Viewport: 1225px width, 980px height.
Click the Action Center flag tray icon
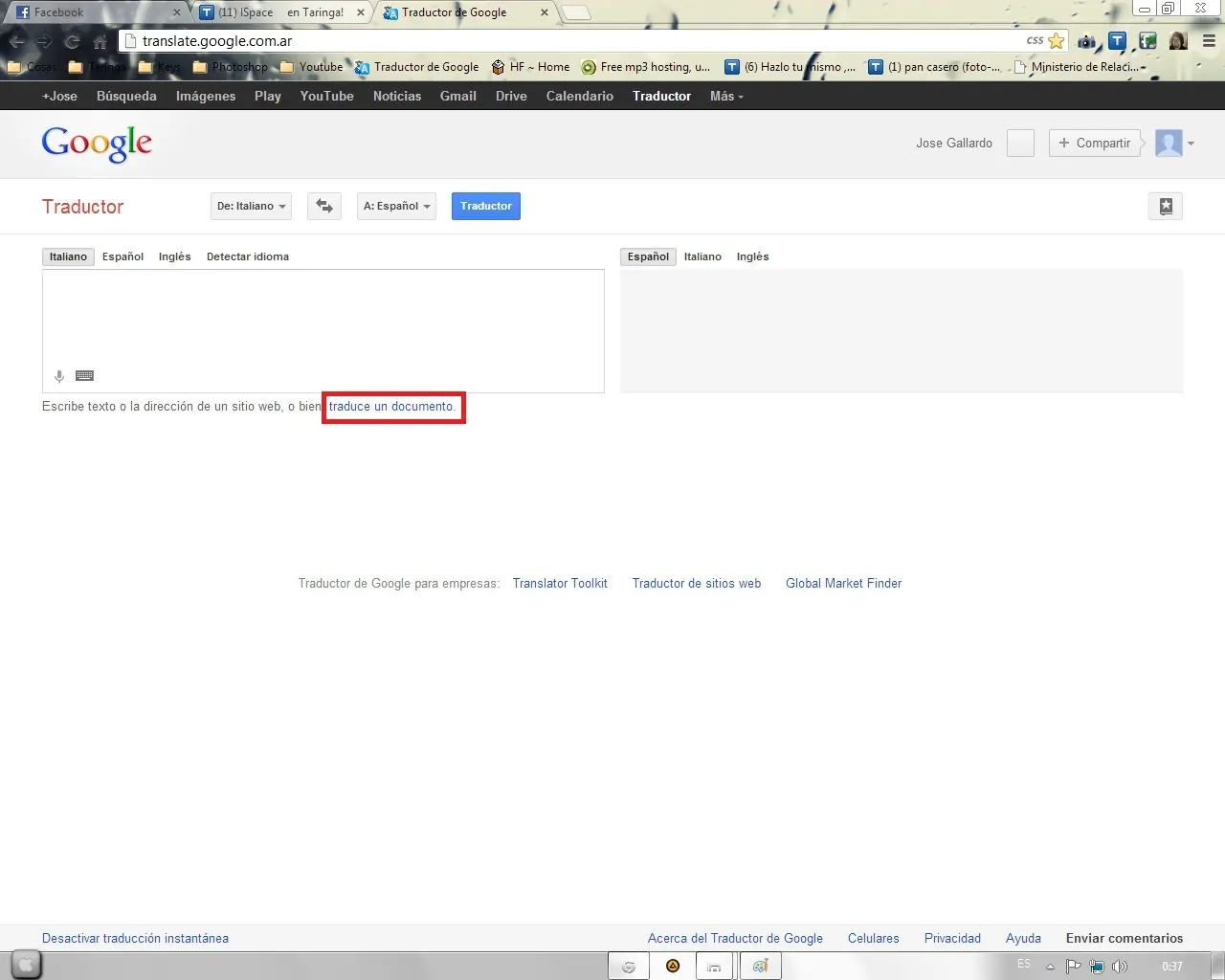pyautogui.click(x=1073, y=967)
